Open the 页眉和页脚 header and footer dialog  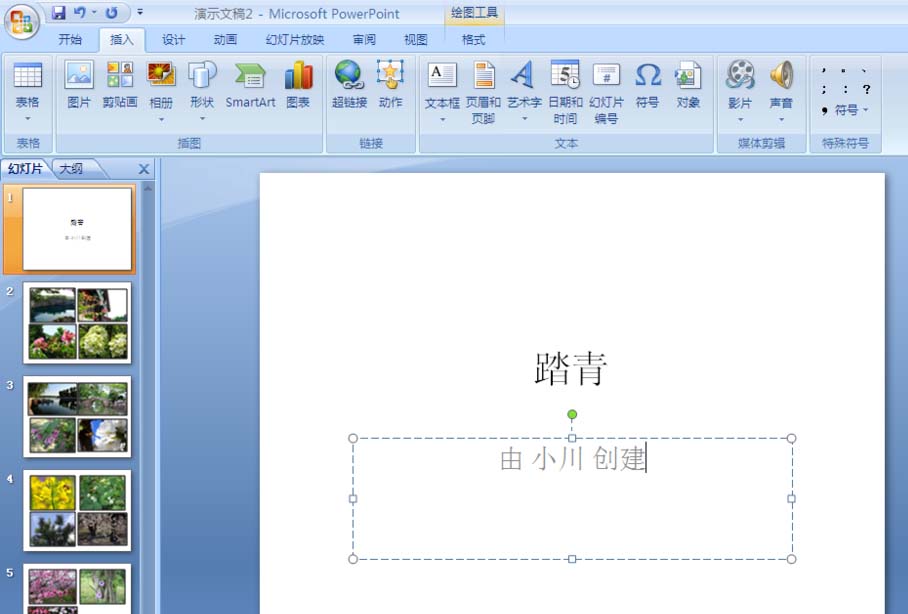(483, 93)
